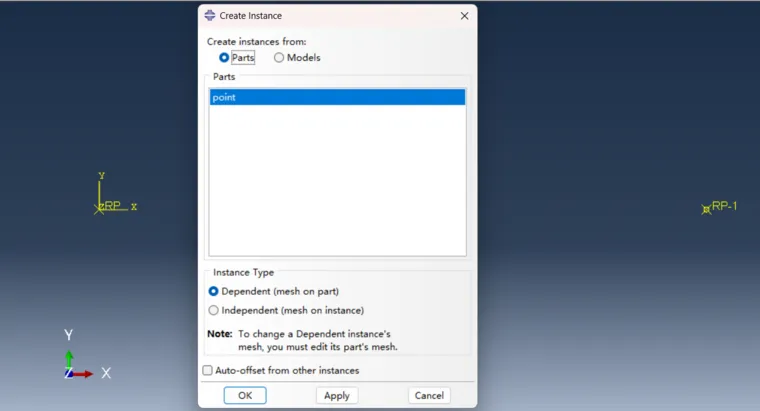The width and height of the screenshot is (760, 411).
Task: Click the yellow Y axis of origin datum
Action: pos(100,190)
